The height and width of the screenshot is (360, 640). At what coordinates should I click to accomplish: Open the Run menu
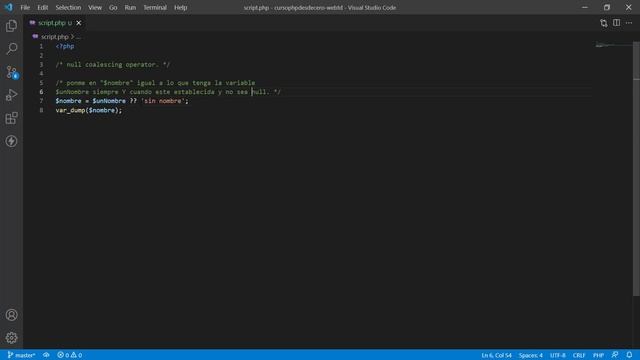pos(130,7)
